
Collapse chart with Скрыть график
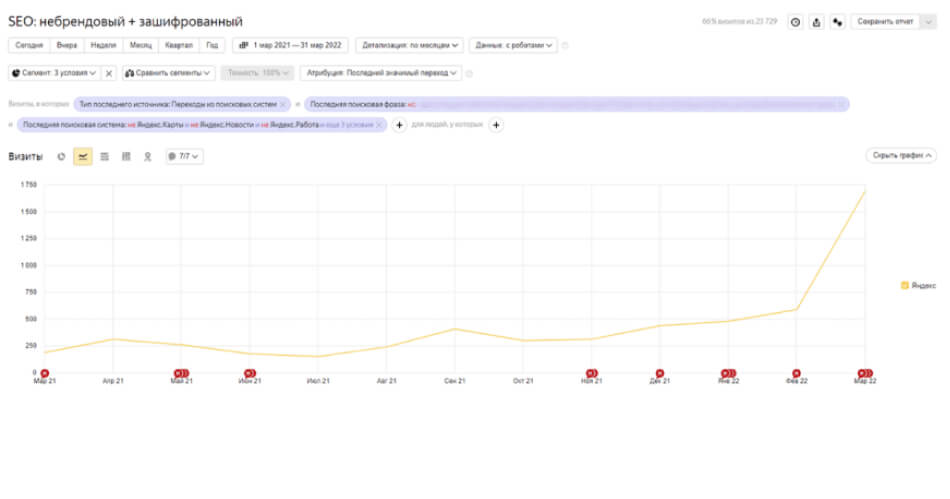coord(902,156)
